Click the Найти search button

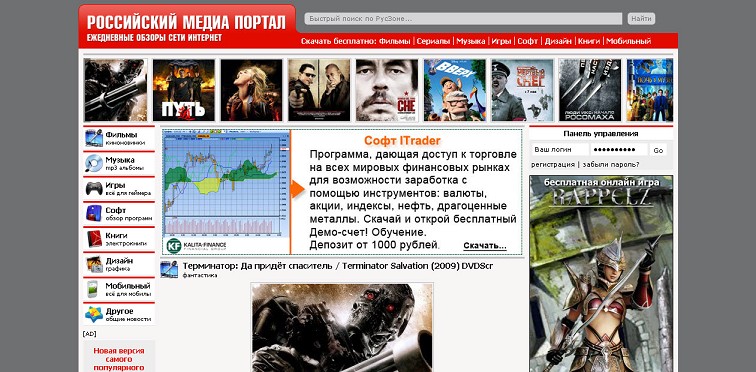pyautogui.click(x=641, y=19)
